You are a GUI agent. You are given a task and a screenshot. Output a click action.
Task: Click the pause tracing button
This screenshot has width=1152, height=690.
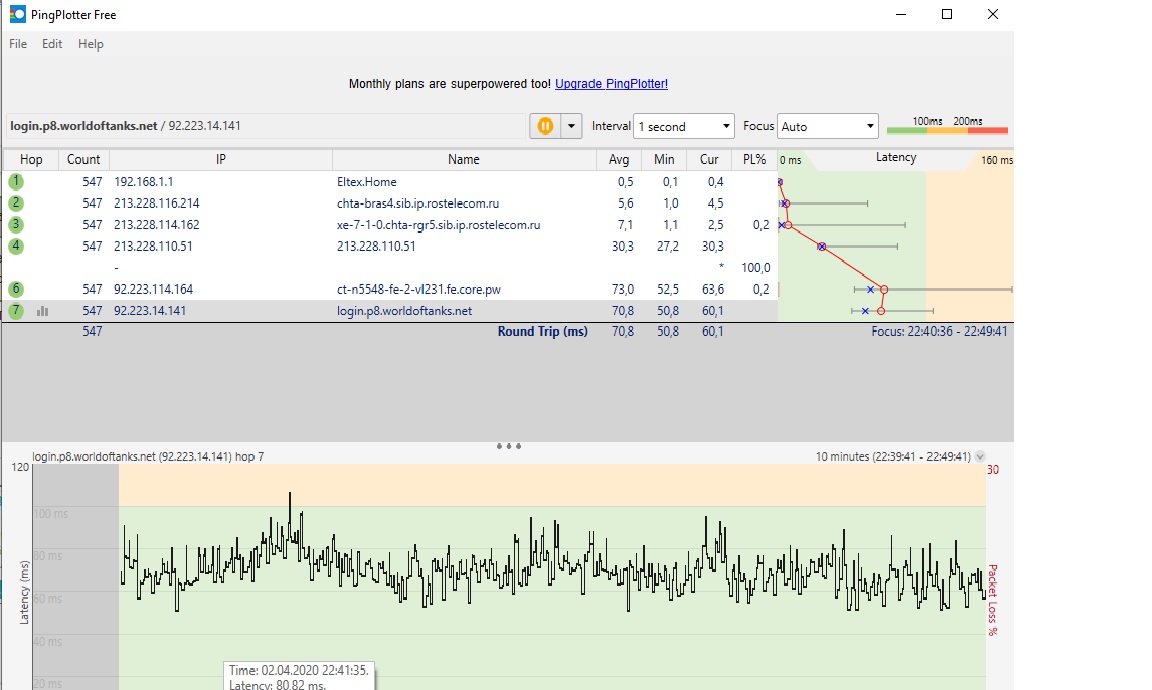[x=545, y=126]
